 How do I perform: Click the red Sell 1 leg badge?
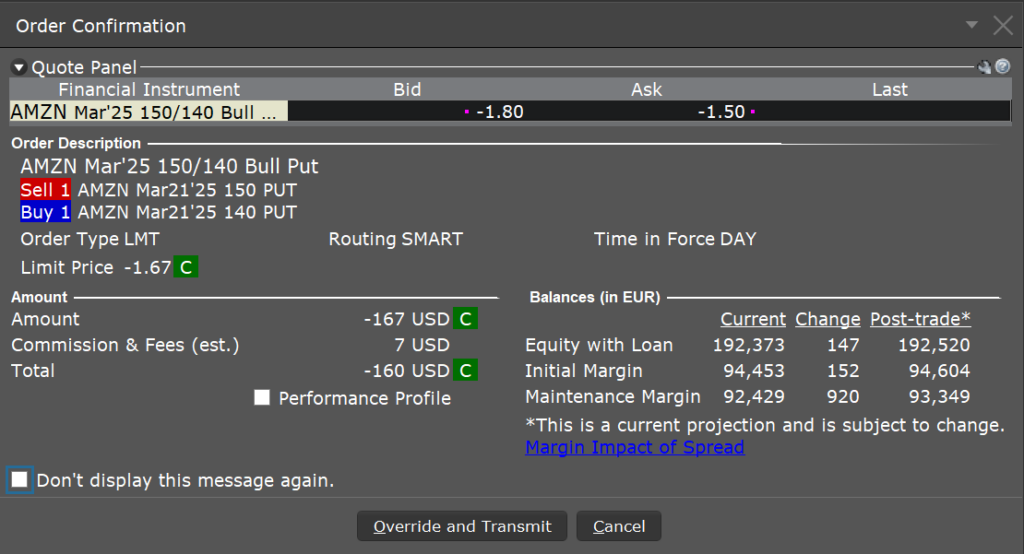(45, 190)
